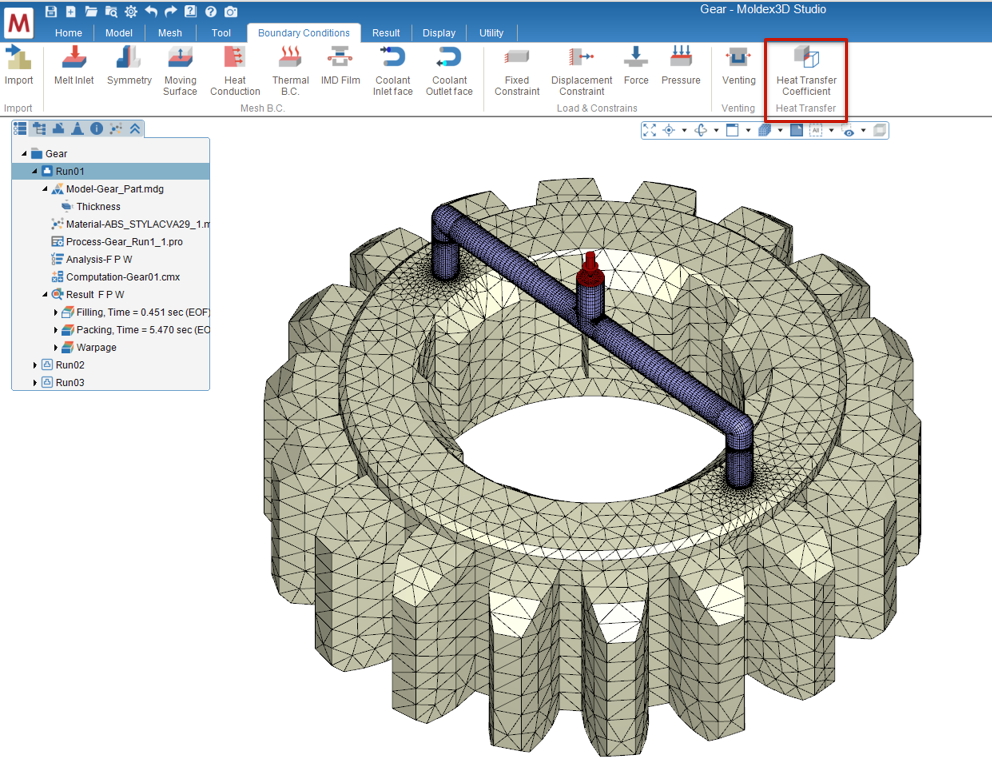
Task: Click the 'All' selection filter icon
Action: pyautogui.click(x=815, y=130)
